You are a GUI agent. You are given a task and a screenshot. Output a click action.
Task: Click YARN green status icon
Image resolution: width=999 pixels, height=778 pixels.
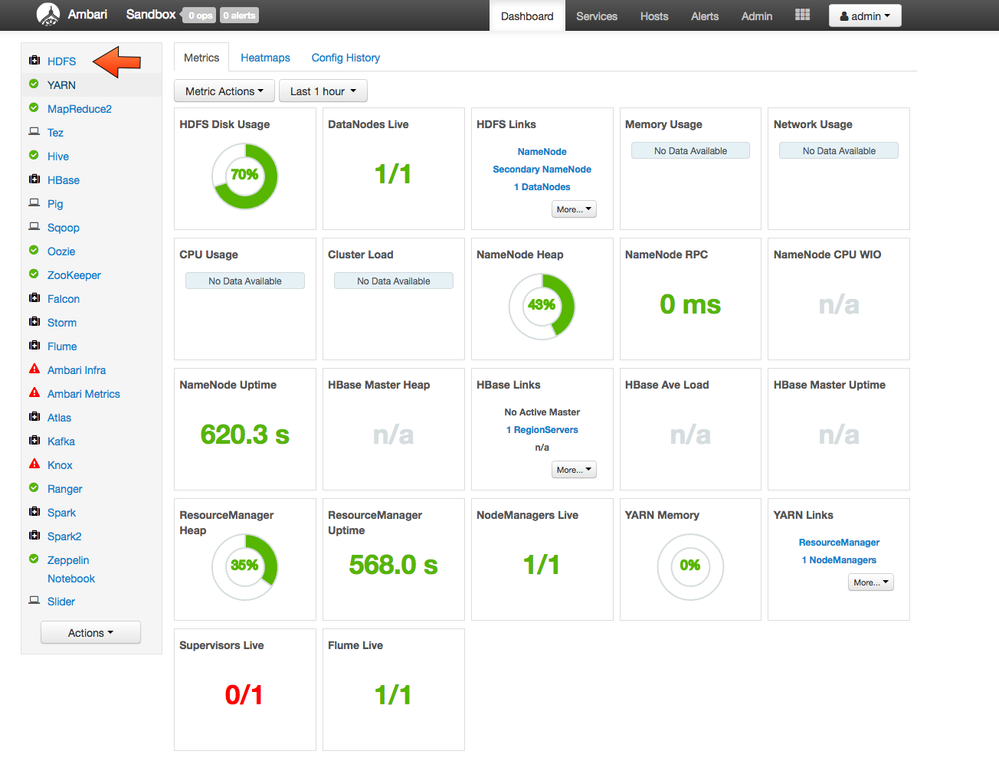pos(34,84)
